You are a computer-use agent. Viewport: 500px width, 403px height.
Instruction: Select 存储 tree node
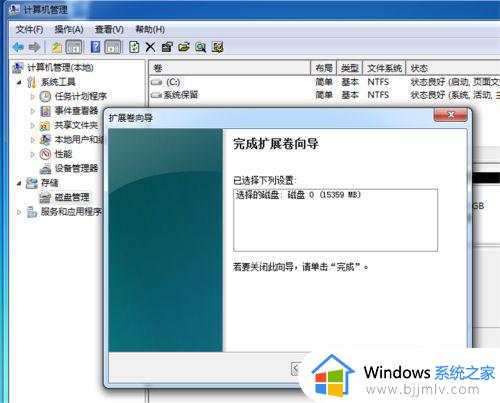click(x=49, y=183)
